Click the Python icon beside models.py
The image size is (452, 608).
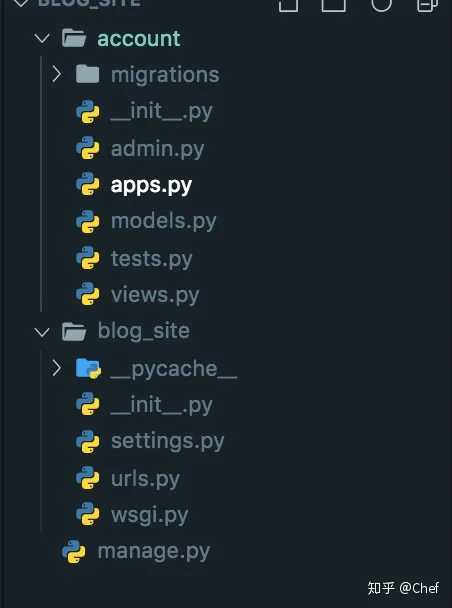pos(88,221)
